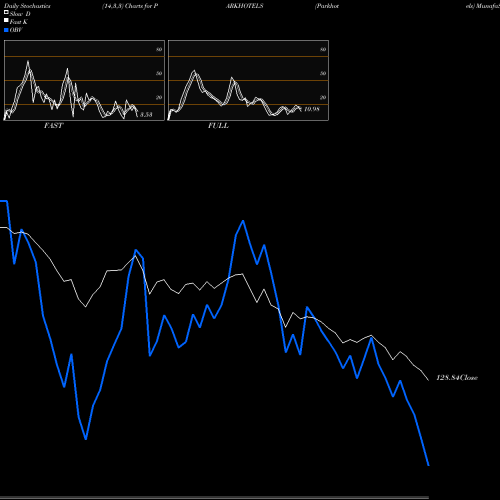The width and height of the screenshot is (500, 500).
Task: Click the FULL chart label
Action: 218,126
